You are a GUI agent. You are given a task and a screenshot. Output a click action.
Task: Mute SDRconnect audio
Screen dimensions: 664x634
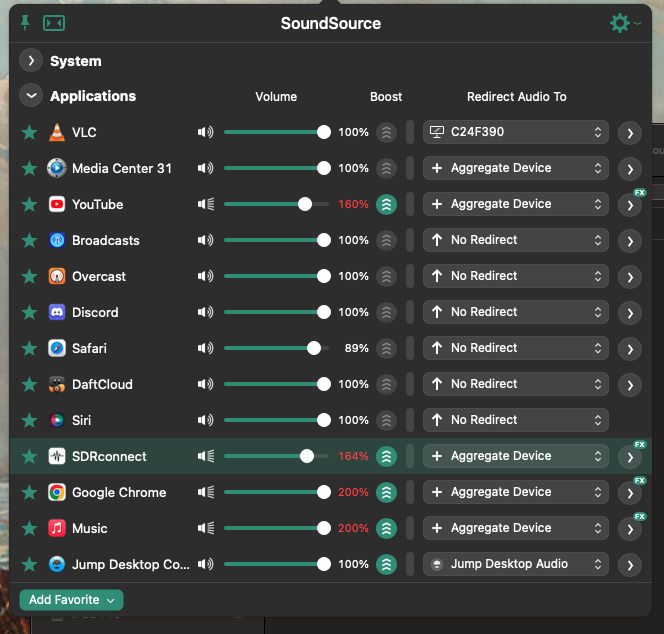[205, 456]
